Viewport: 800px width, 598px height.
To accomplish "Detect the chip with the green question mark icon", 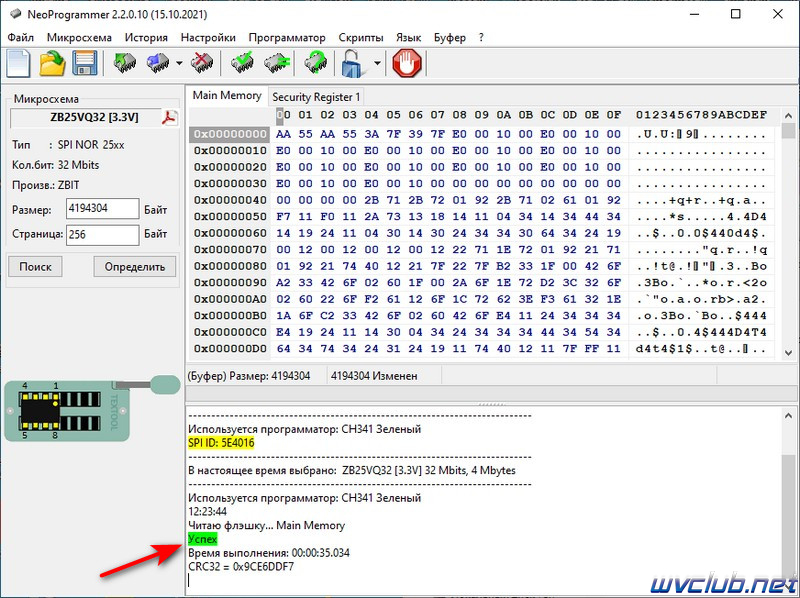I will (316, 63).
